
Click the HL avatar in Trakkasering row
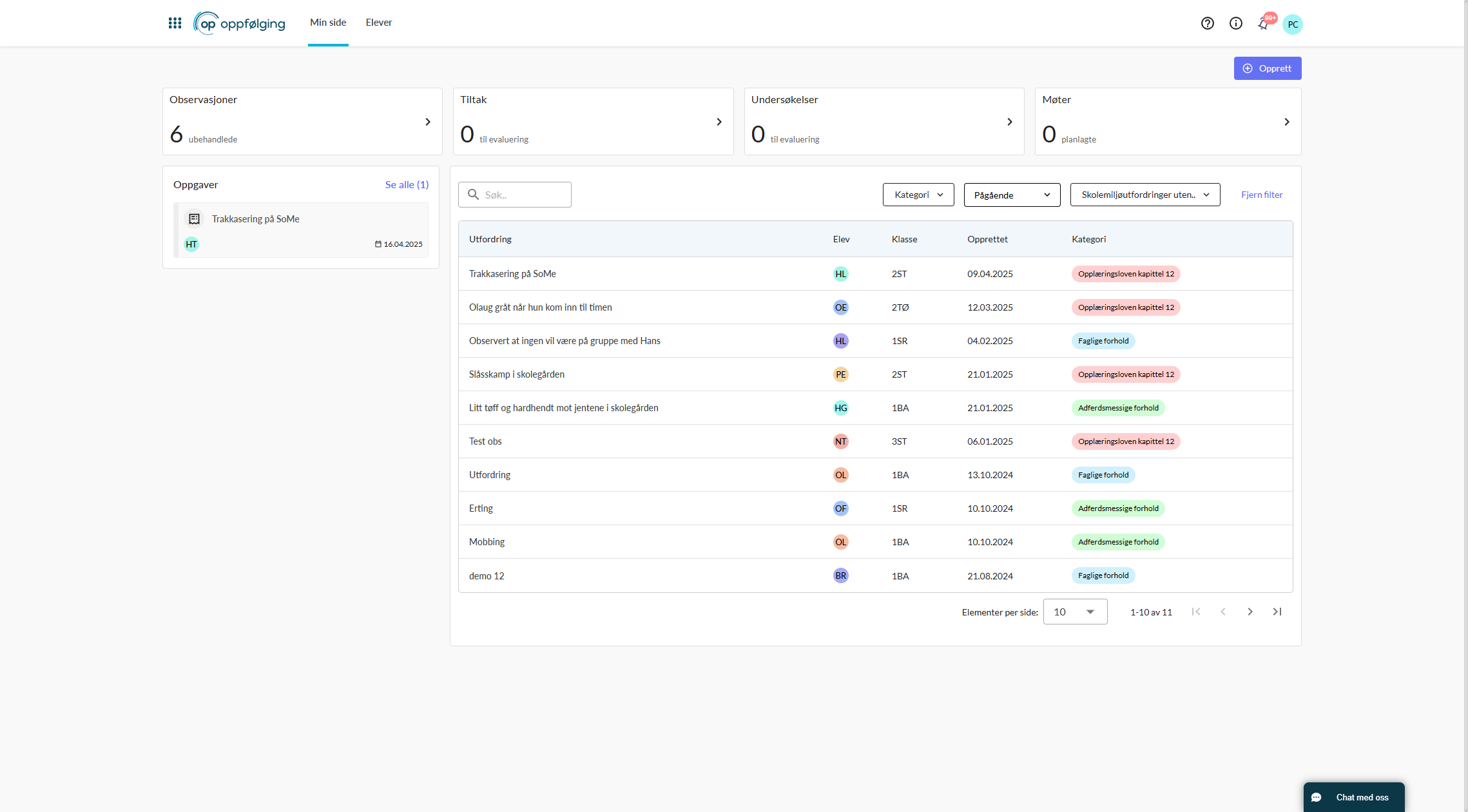pos(840,274)
